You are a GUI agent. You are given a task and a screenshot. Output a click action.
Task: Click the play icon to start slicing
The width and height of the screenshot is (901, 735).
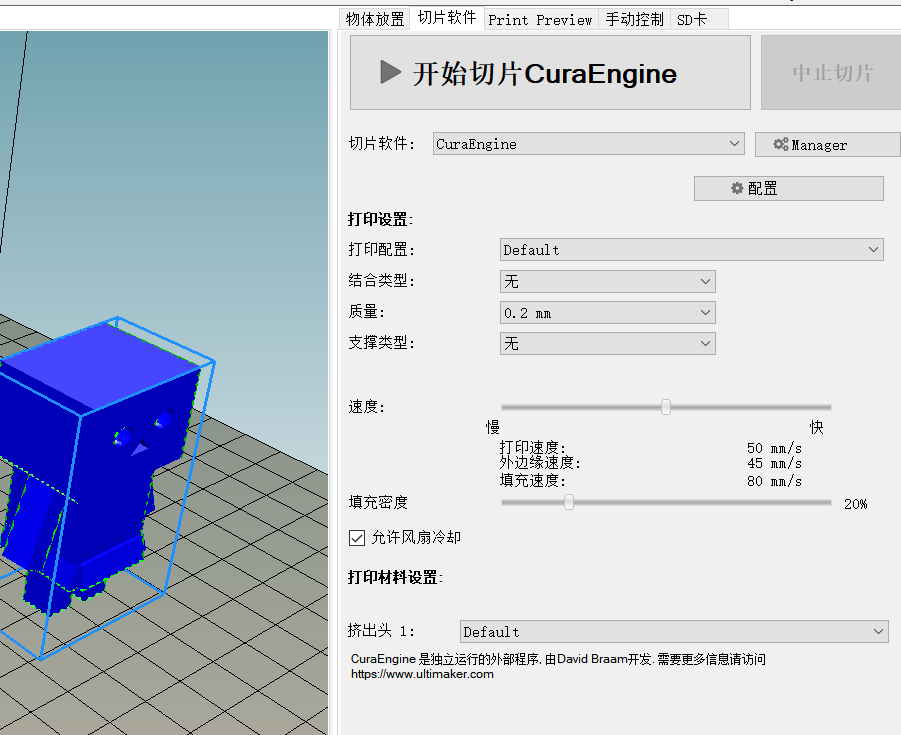coord(390,71)
